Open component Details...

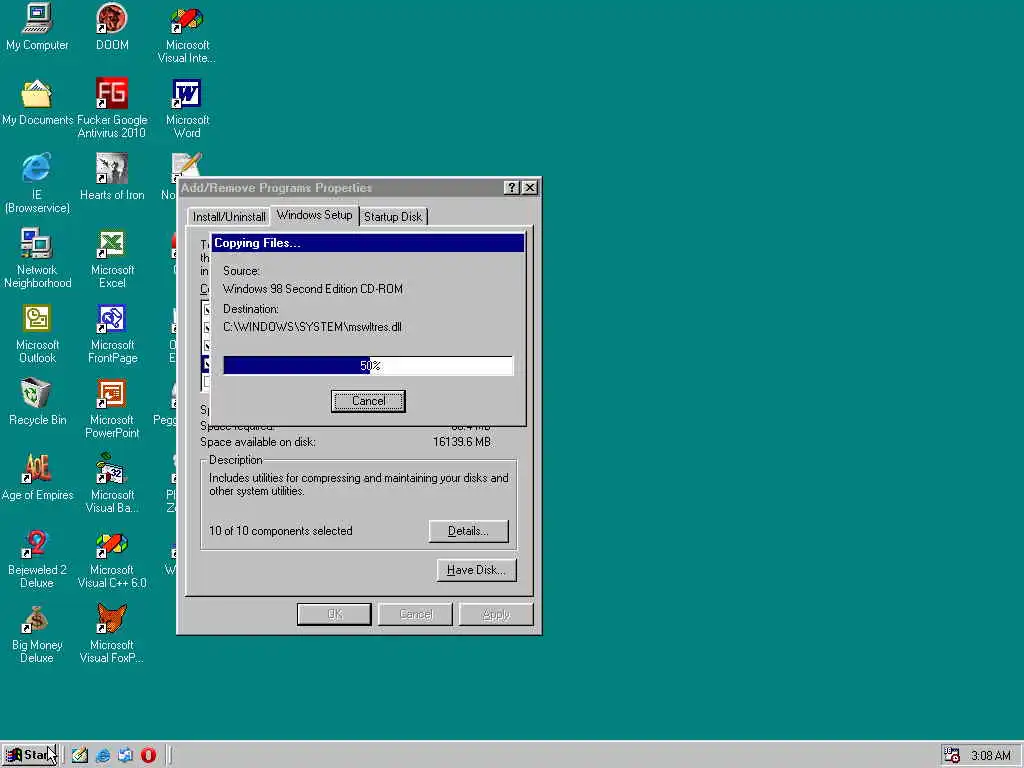(468, 531)
